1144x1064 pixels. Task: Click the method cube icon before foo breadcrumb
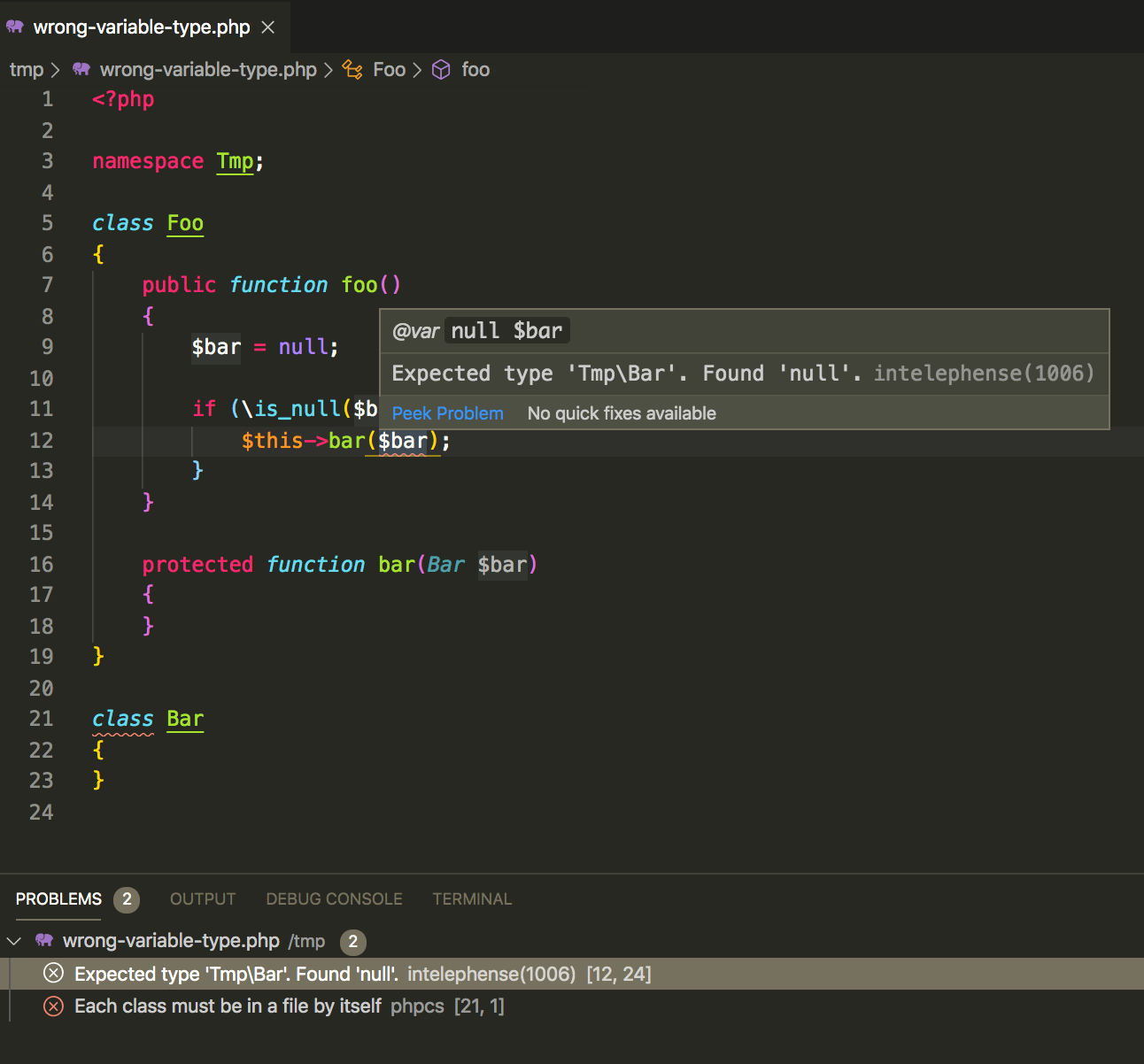point(440,69)
